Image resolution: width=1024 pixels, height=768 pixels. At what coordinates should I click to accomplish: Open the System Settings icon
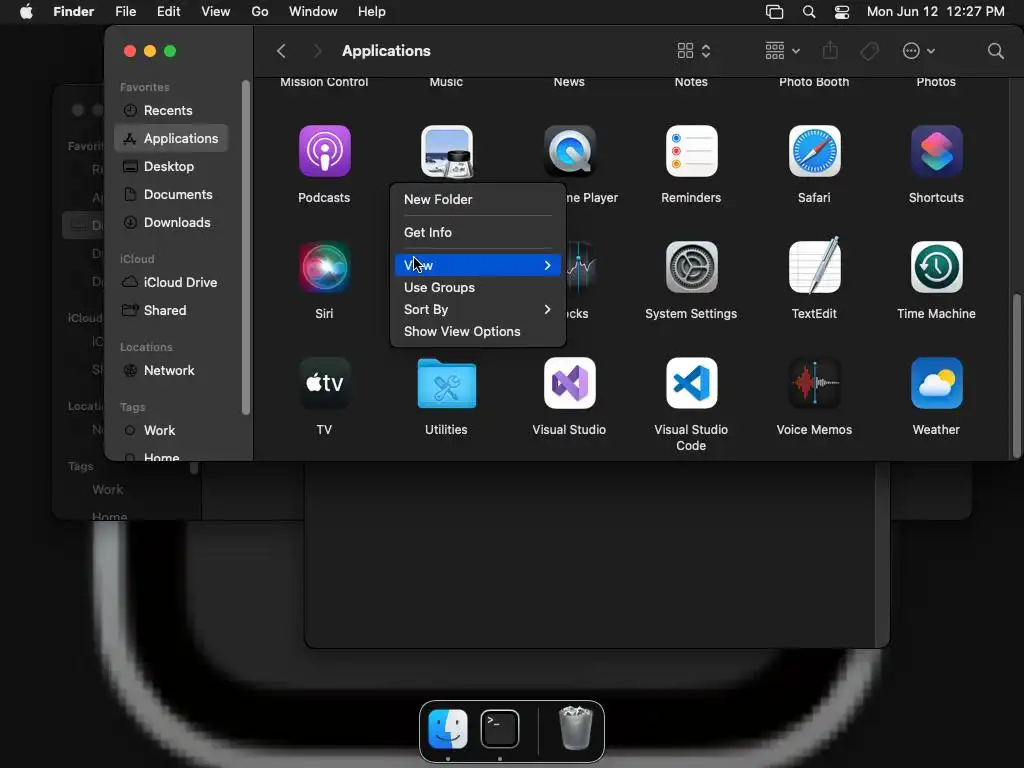tap(692, 267)
